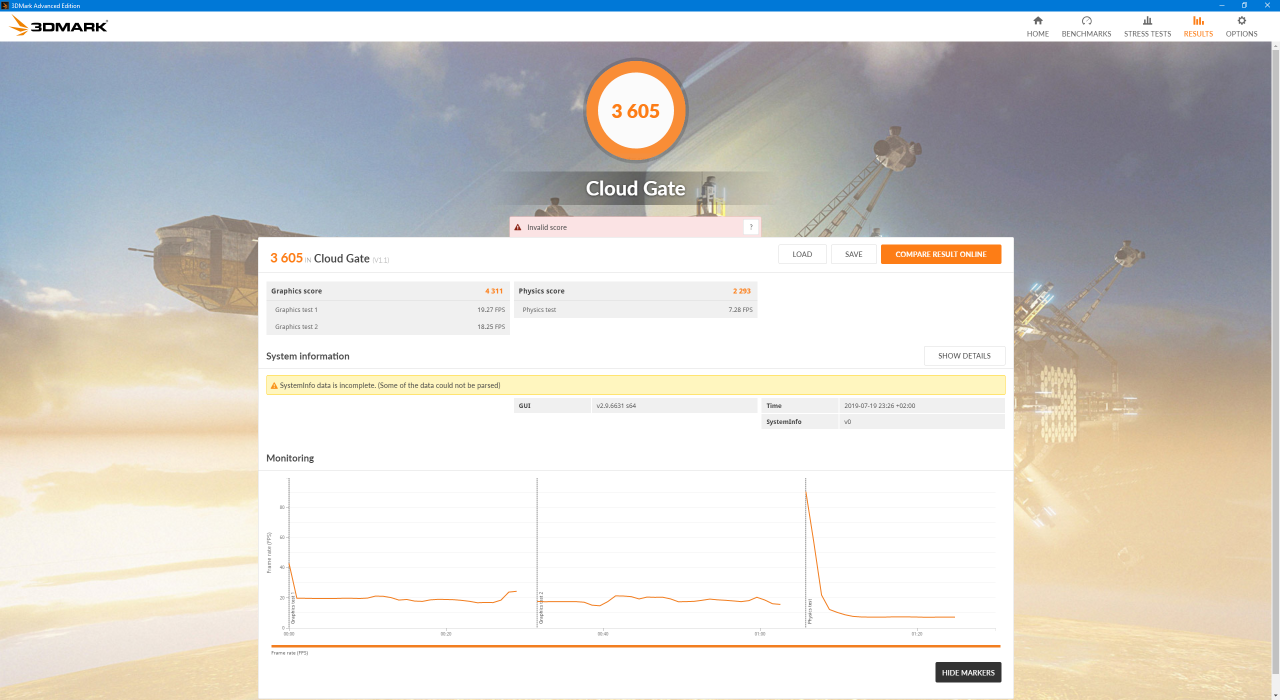The width and height of the screenshot is (1280, 700).
Task: Switch to Stress Tests tab
Action: tap(1147, 27)
